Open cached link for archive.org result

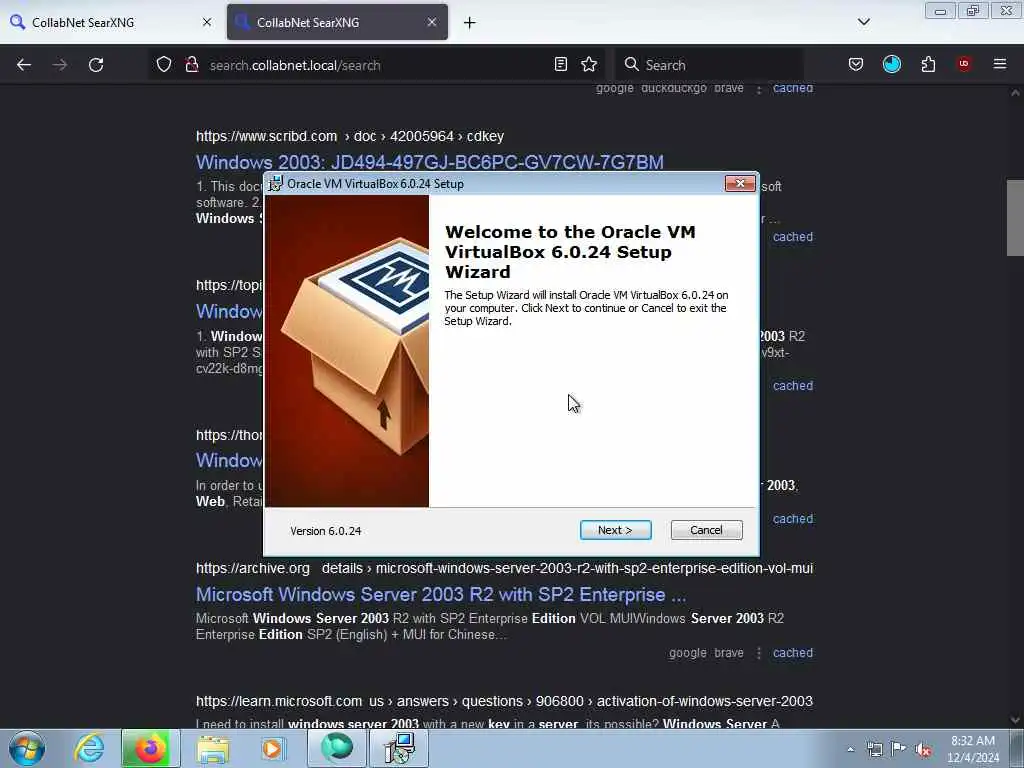pos(793,653)
